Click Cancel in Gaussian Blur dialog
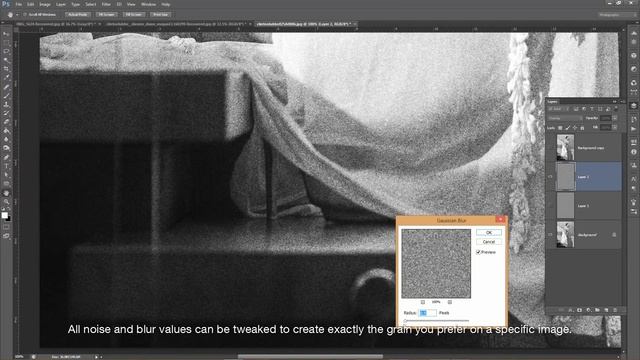 tap(489, 242)
